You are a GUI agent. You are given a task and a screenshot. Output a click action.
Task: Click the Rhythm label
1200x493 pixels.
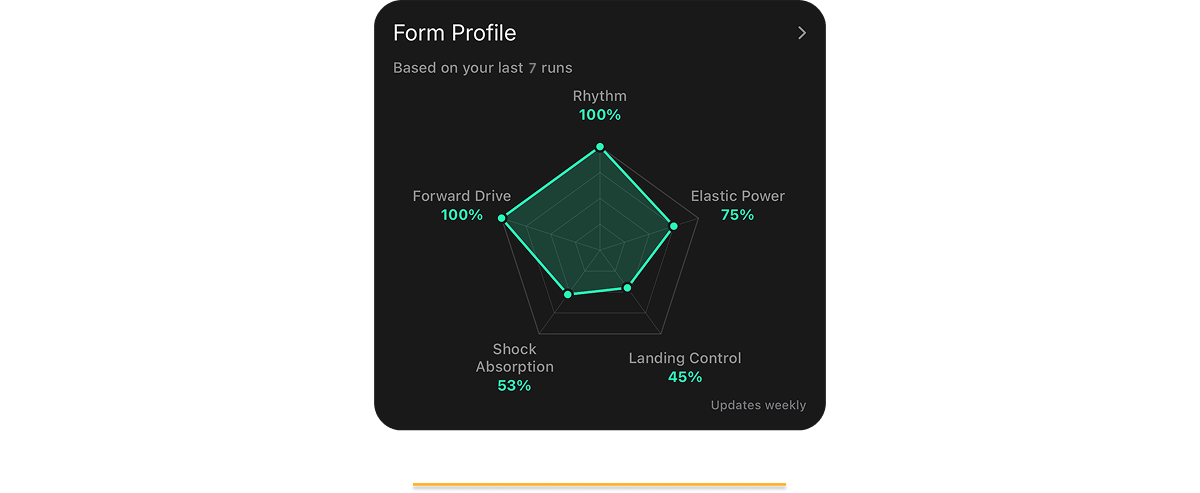[x=600, y=96]
